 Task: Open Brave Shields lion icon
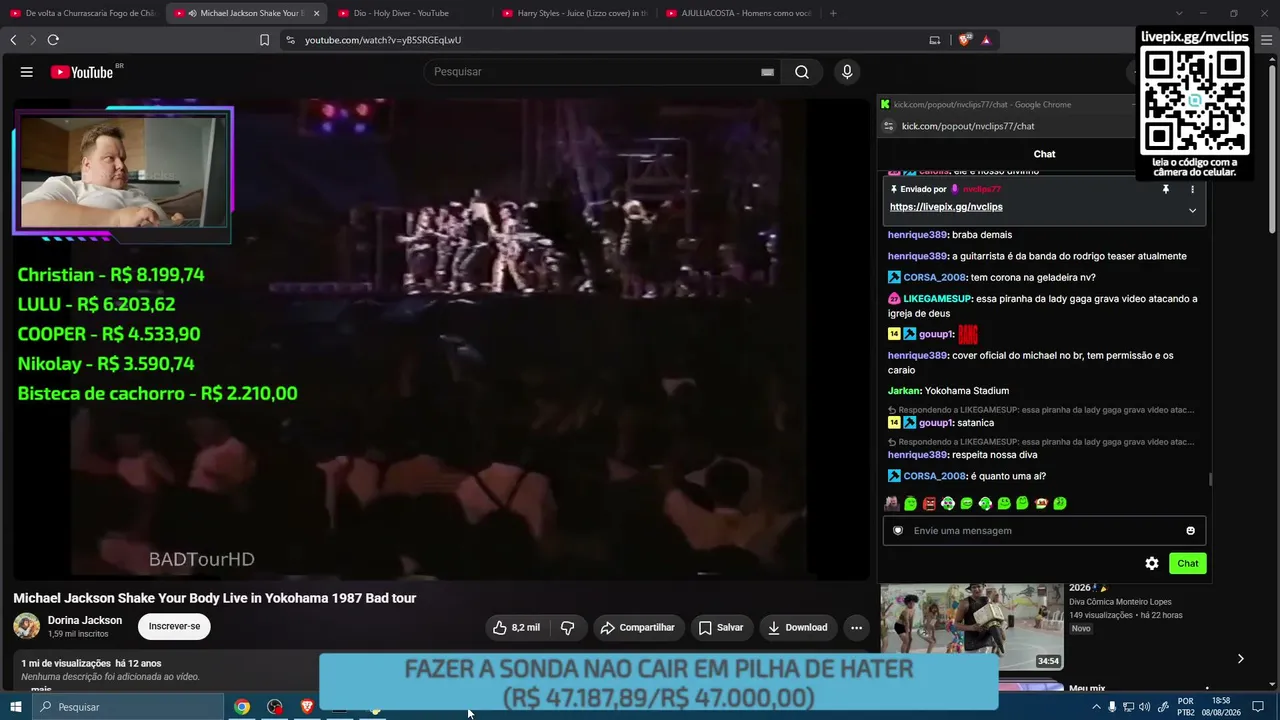964,40
